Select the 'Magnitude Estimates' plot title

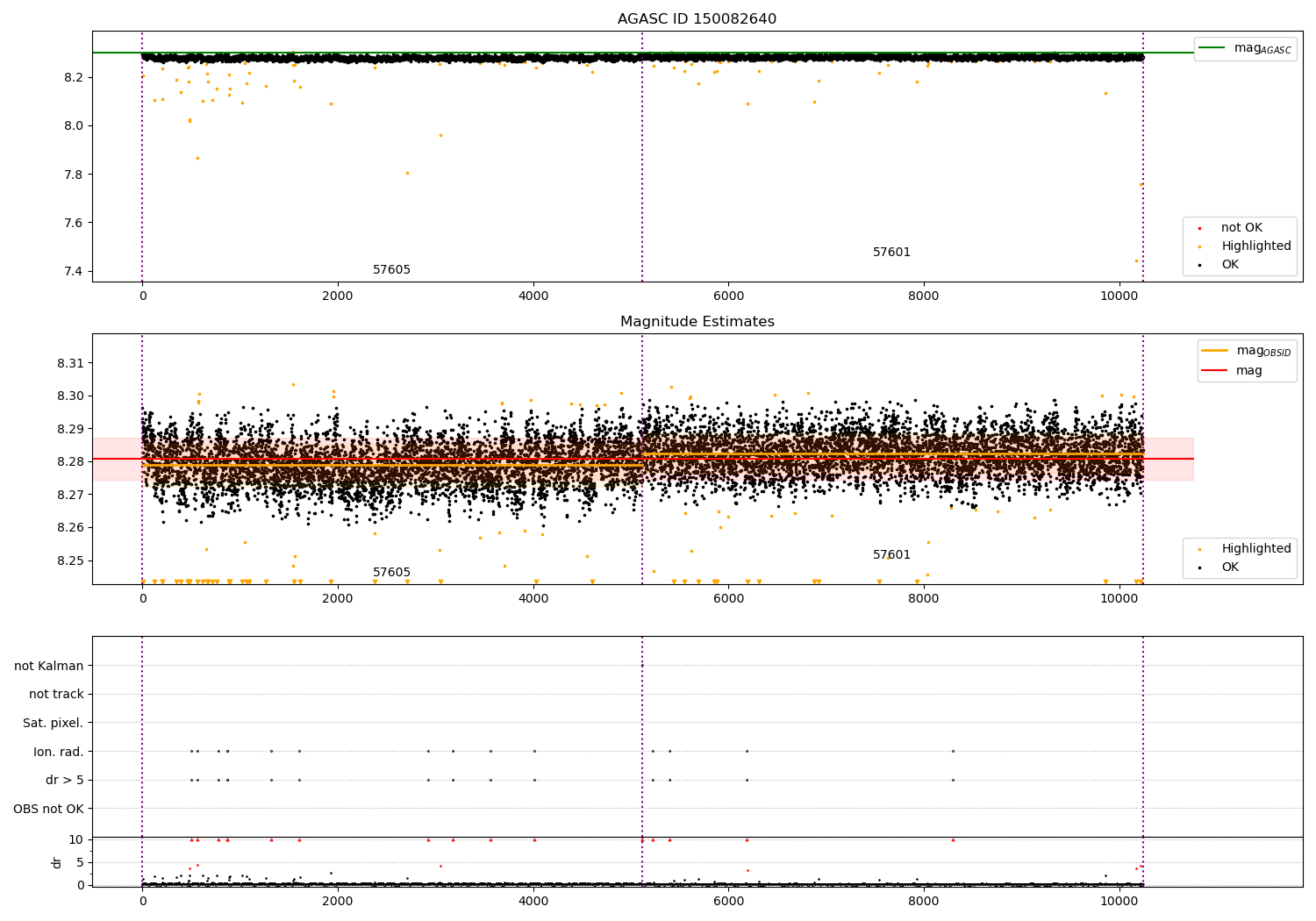pos(697,322)
